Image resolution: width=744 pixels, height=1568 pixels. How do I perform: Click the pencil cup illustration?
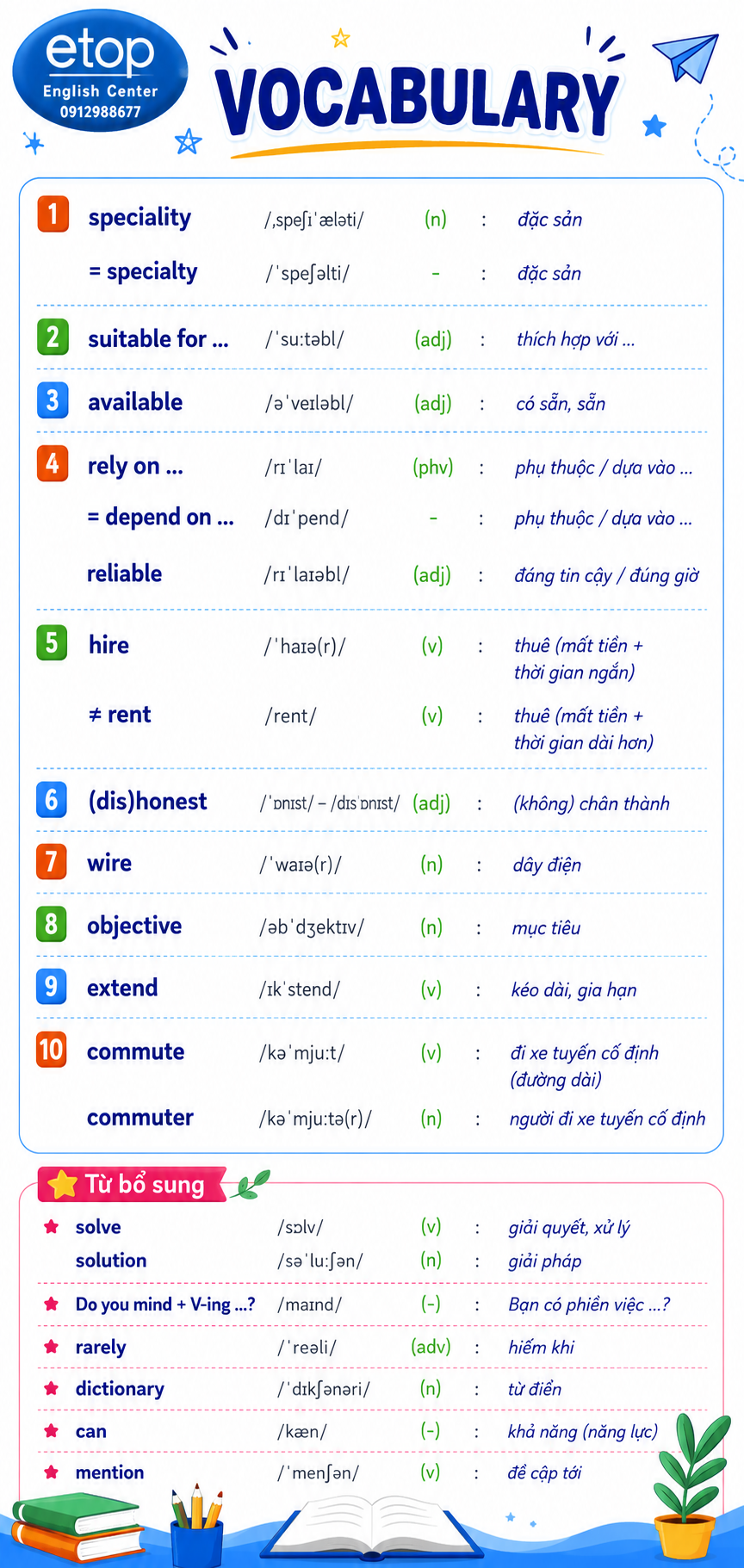pyautogui.click(x=197, y=1527)
